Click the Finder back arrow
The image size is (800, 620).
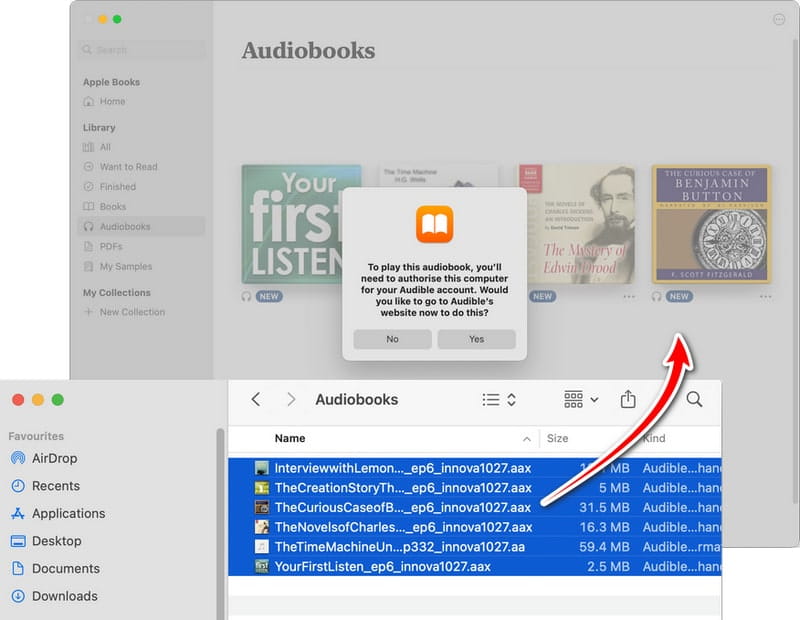coord(256,399)
